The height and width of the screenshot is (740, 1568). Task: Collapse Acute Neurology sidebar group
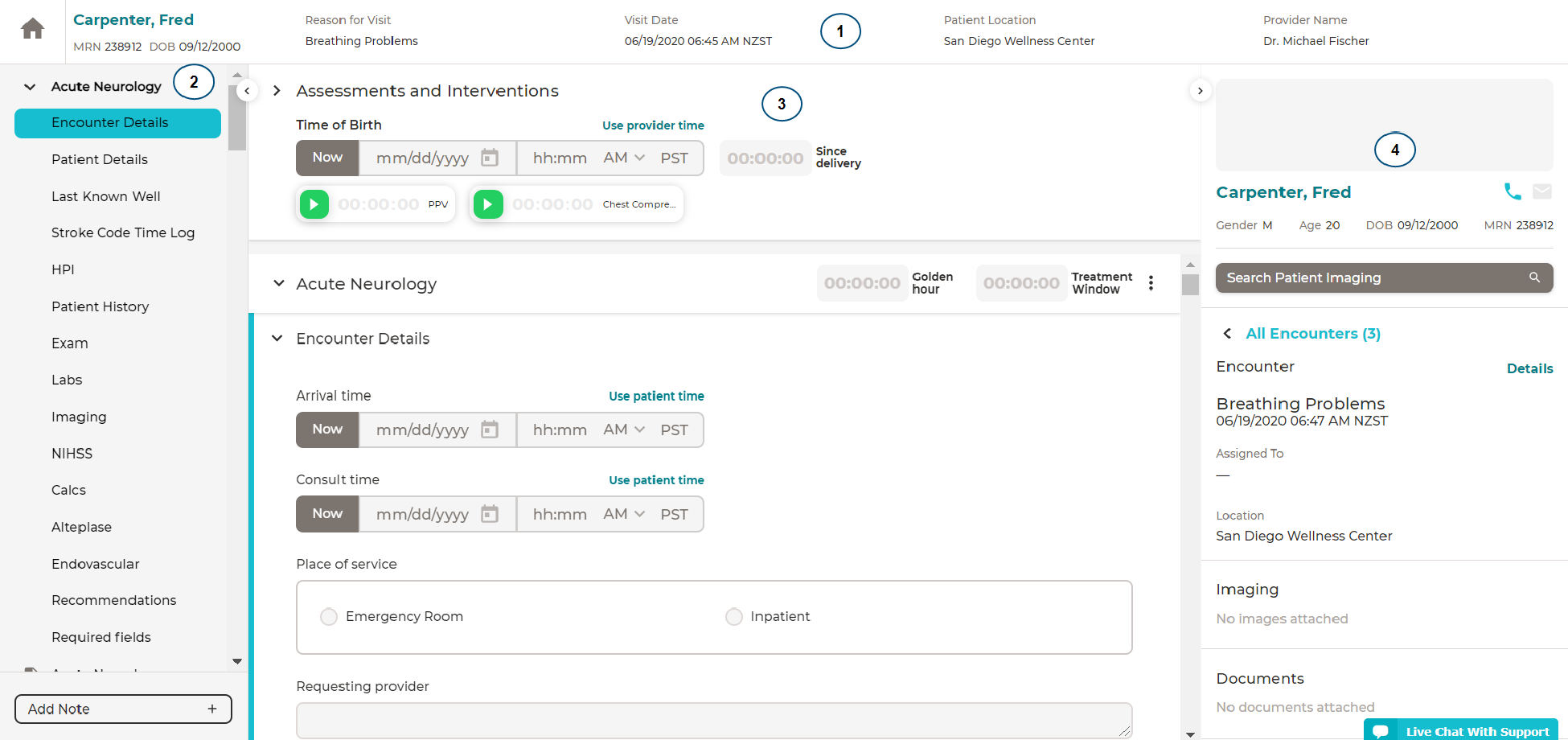30,87
